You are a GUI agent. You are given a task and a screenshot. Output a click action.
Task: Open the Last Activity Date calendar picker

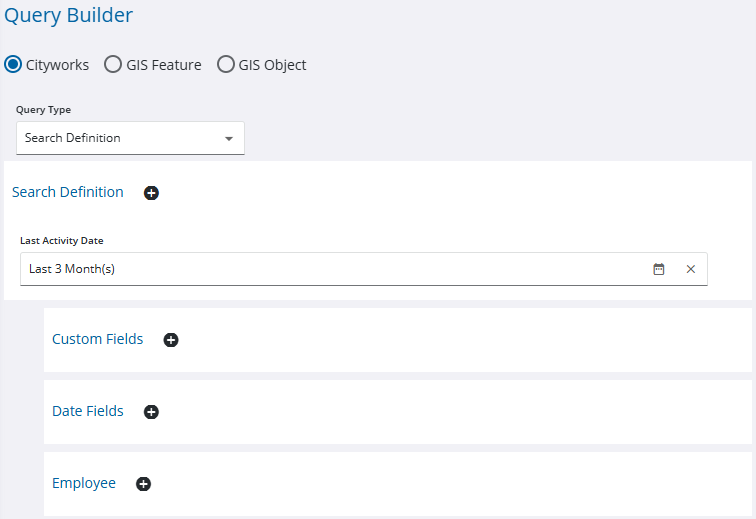(659, 269)
